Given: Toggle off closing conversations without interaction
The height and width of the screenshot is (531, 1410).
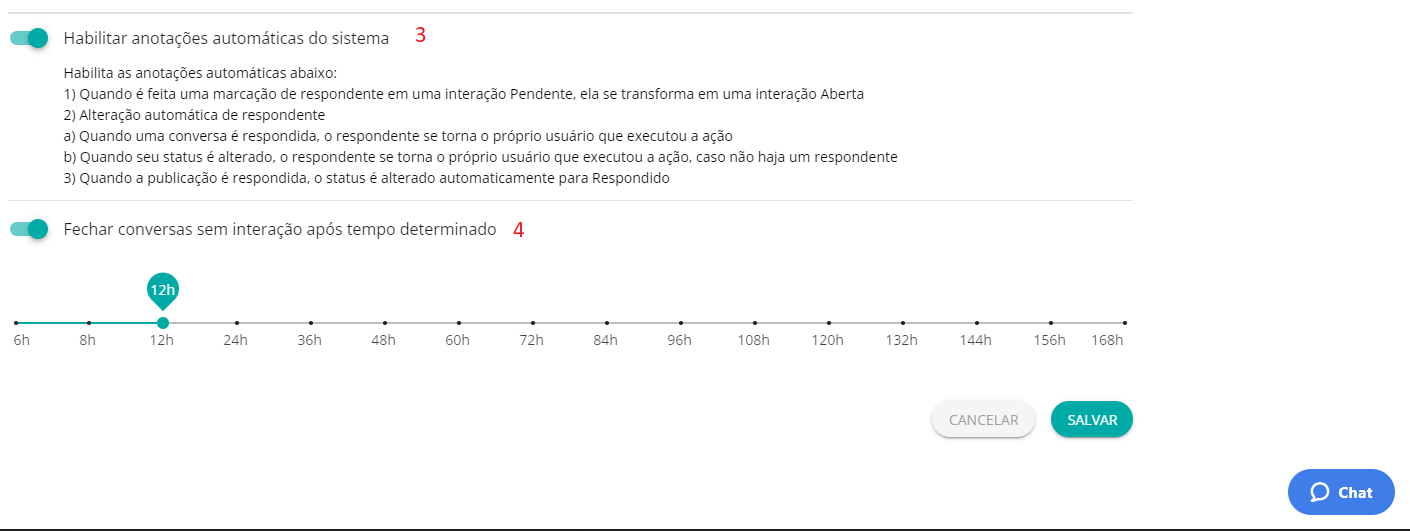Looking at the screenshot, I should click(29, 229).
